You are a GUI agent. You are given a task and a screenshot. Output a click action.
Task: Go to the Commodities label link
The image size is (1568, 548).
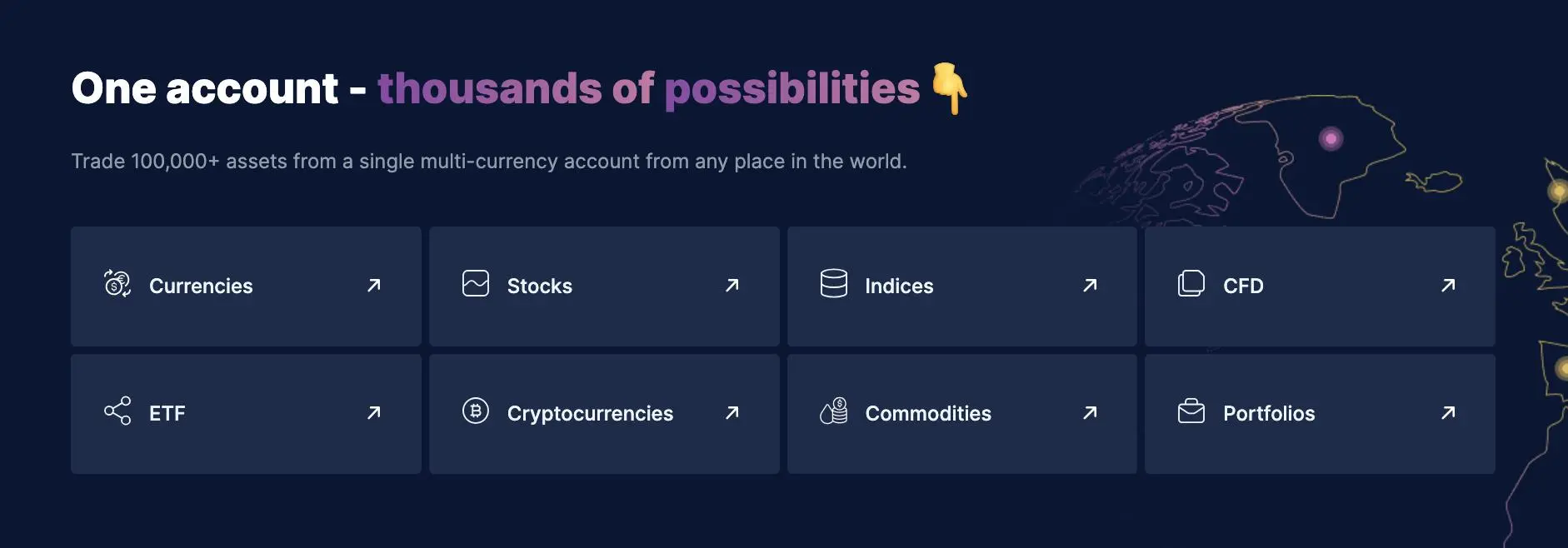click(928, 413)
